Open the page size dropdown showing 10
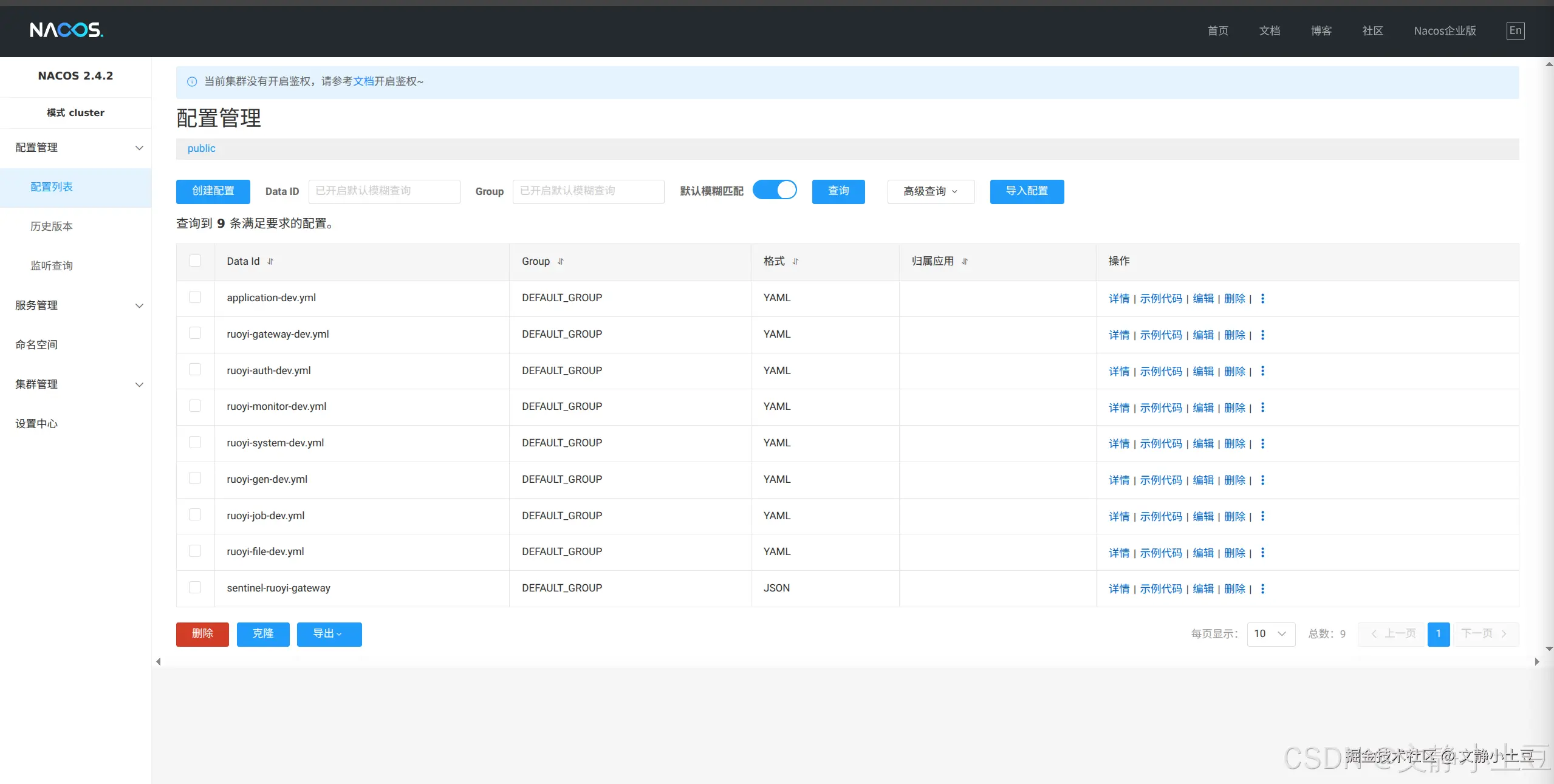 (x=1271, y=634)
